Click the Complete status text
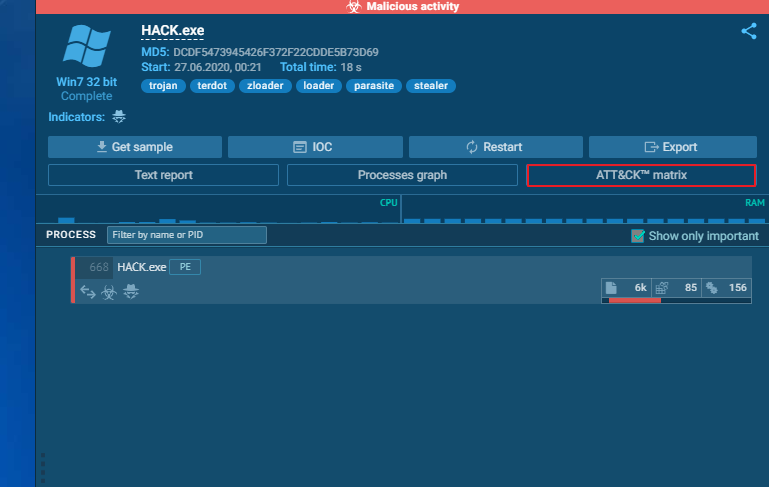 point(87,96)
